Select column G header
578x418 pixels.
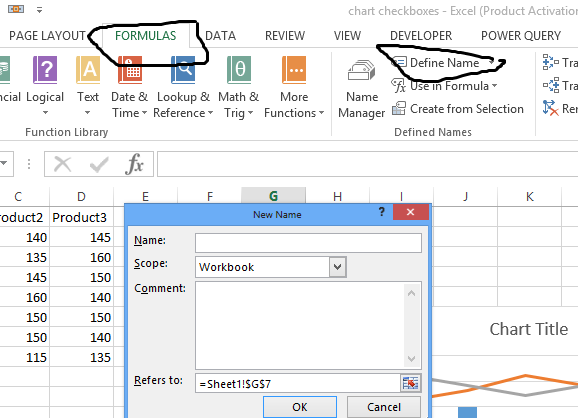click(x=273, y=196)
